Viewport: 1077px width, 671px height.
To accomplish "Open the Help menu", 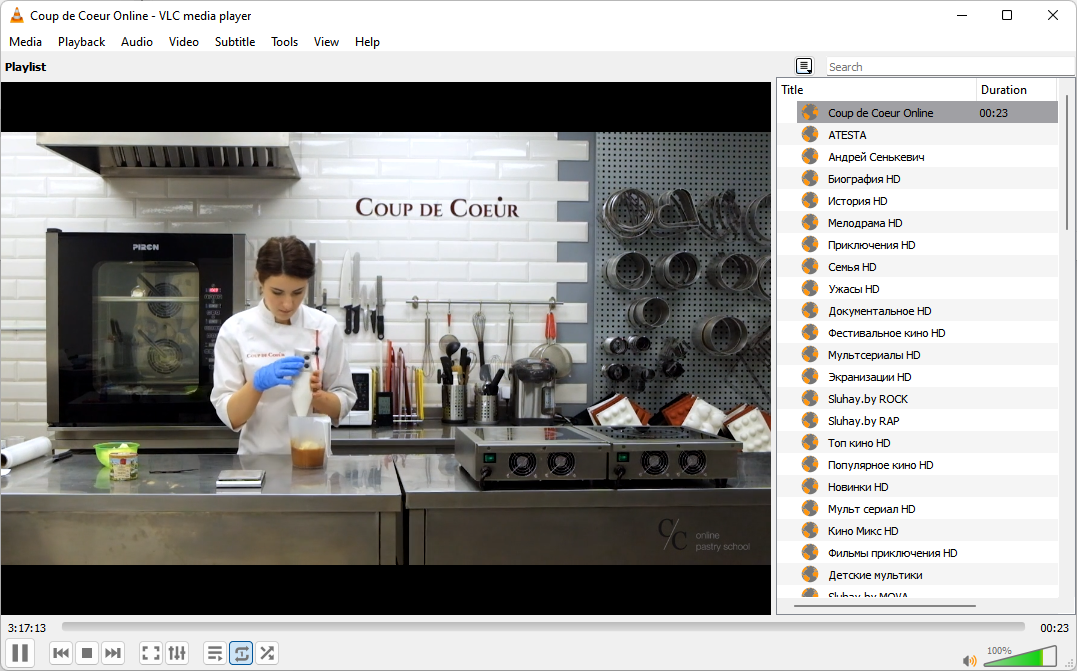I will (x=367, y=42).
